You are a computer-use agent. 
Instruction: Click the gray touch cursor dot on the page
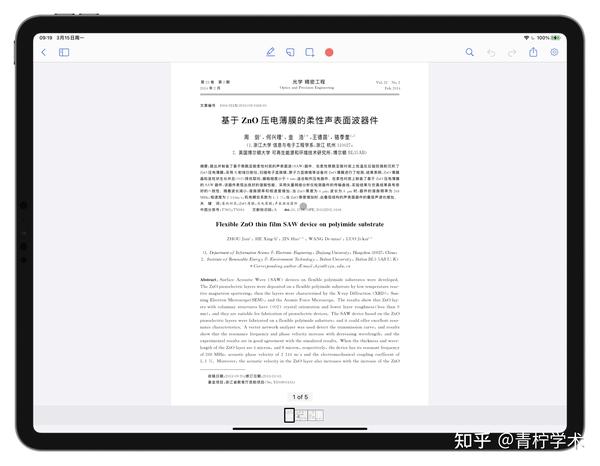(x=303, y=206)
